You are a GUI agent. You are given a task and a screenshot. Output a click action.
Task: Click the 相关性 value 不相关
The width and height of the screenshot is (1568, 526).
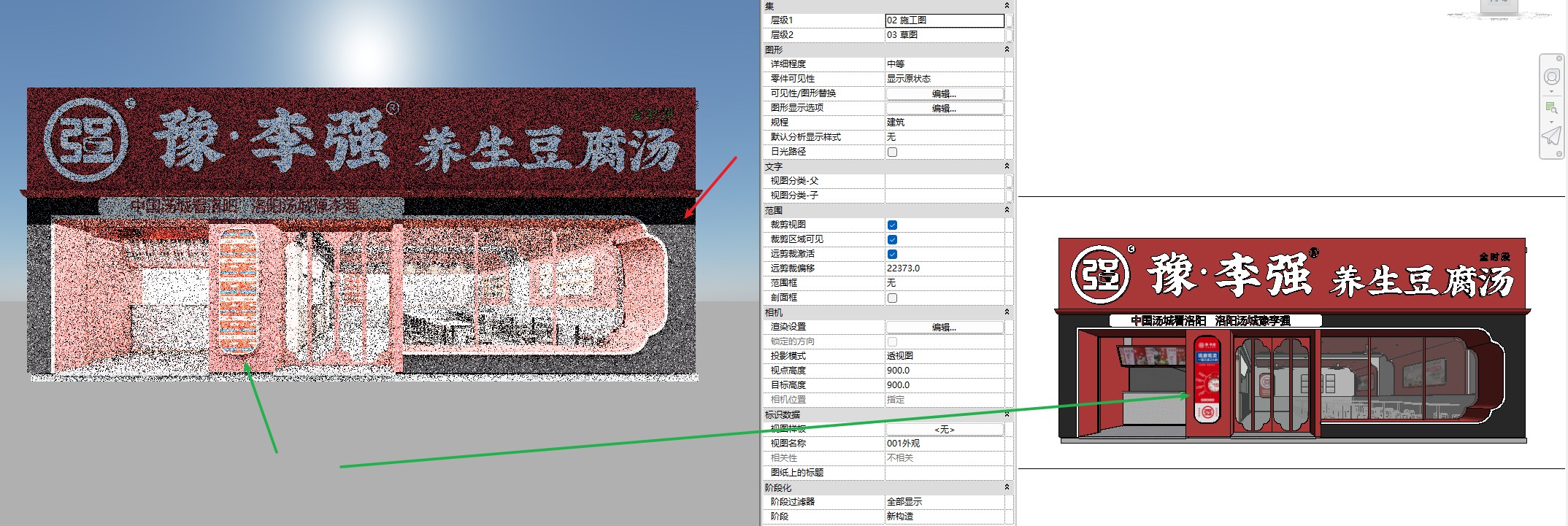(945, 458)
